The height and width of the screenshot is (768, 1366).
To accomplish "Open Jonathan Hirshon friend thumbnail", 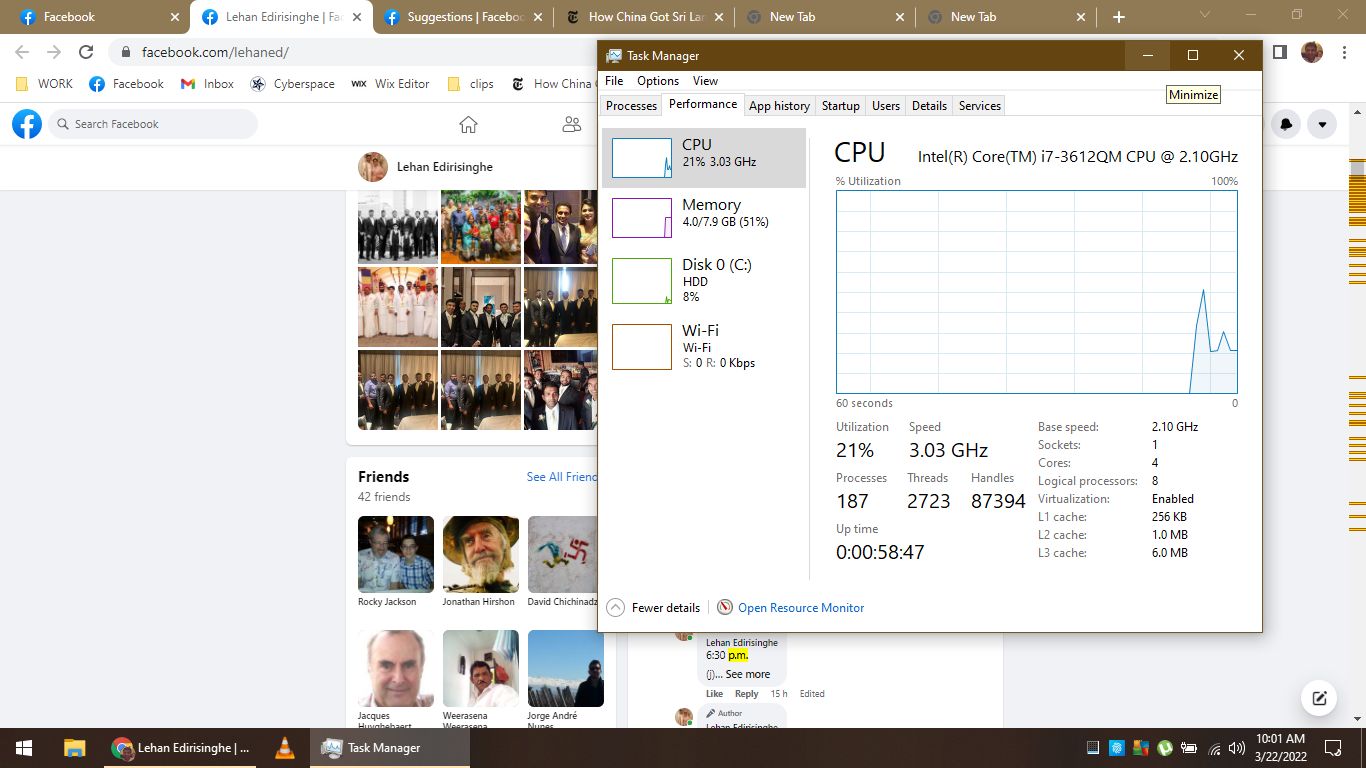I will 481,554.
